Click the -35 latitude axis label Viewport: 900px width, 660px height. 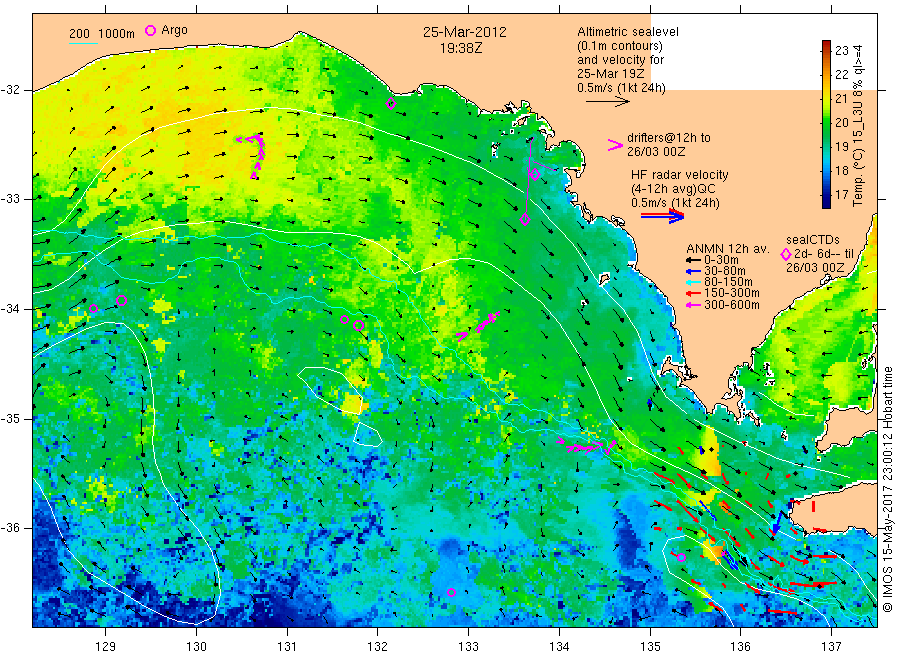coord(10,418)
